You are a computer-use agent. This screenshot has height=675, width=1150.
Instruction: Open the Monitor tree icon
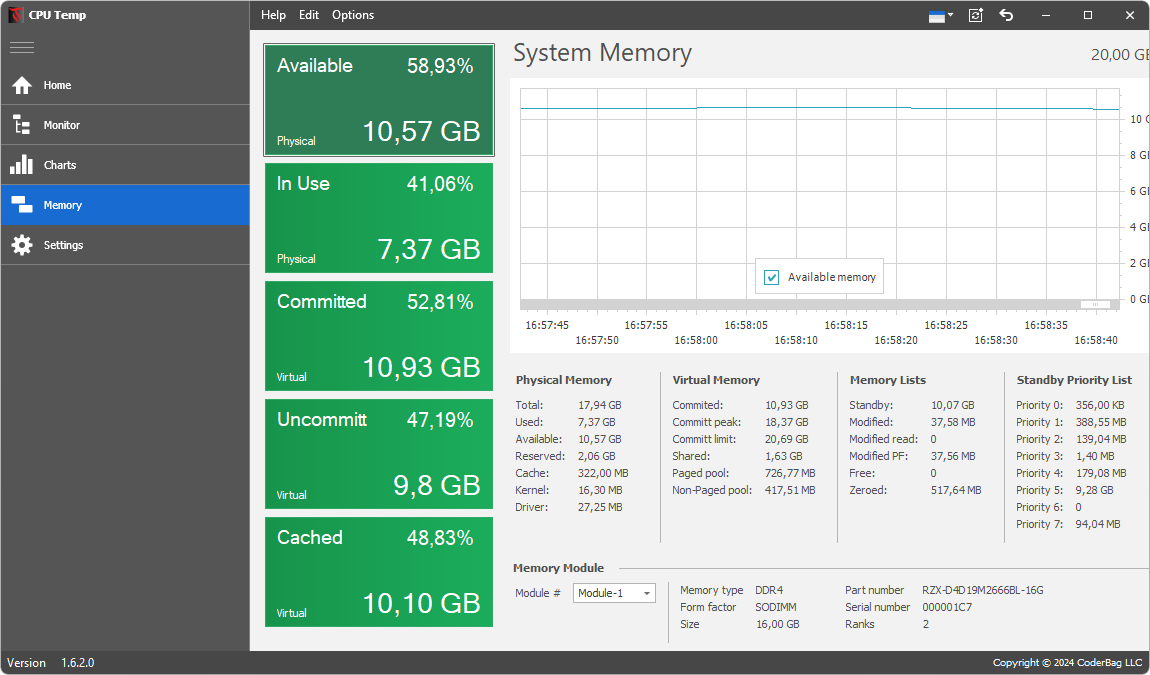click(22, 125)
